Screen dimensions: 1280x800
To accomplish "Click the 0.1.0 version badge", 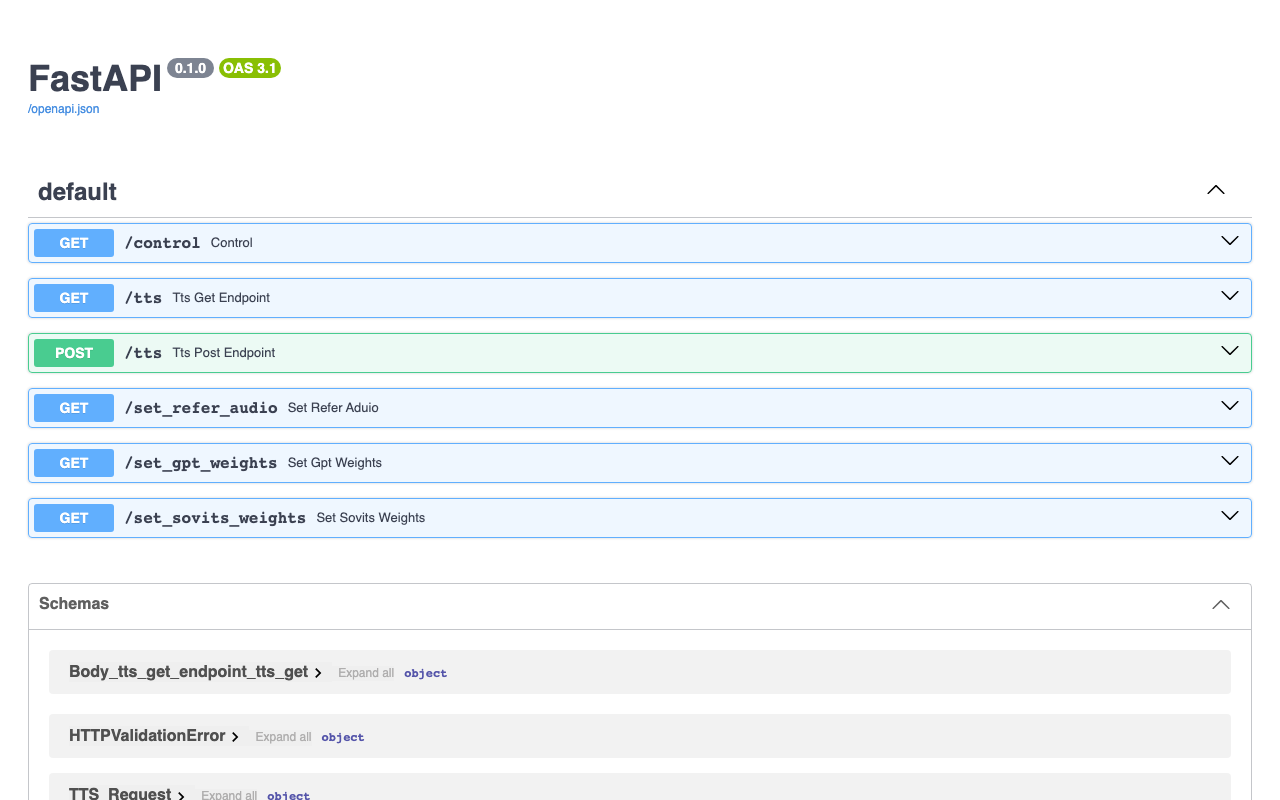I will point(190,68).
